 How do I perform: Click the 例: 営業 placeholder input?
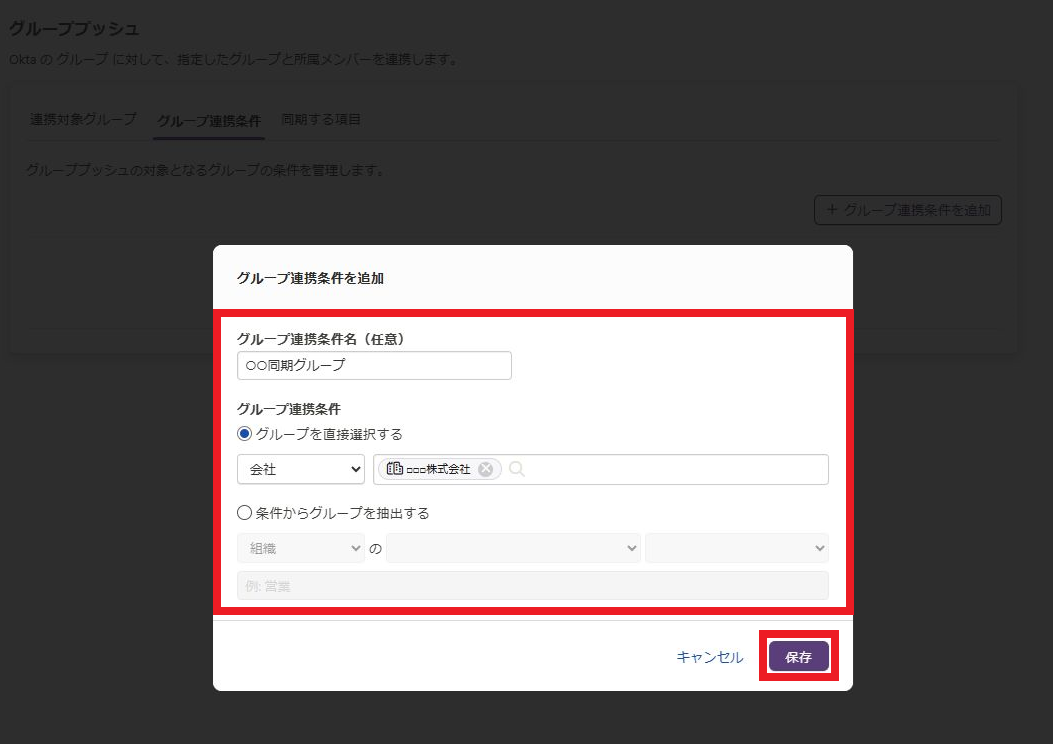pyautogui.click(x=532, y=586)
